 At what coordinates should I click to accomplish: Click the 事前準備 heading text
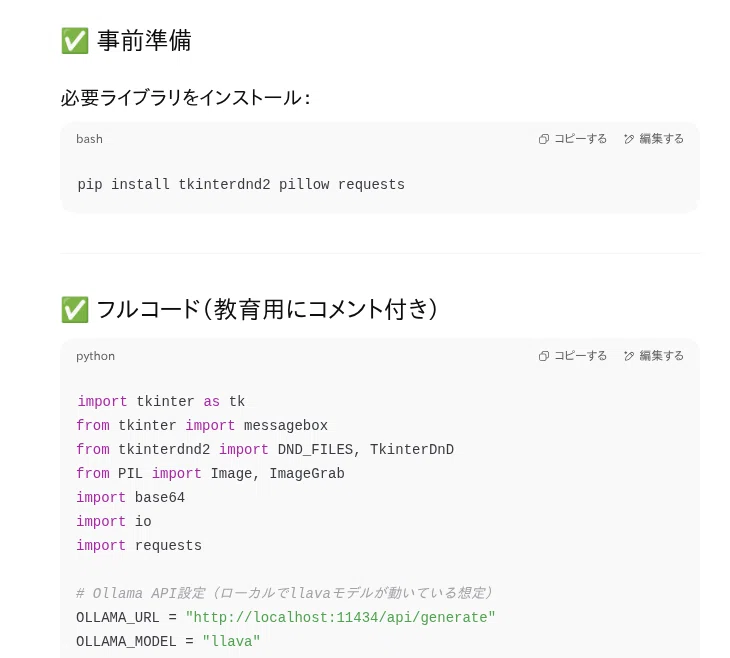pyautogui.click(x=144, y=41)
